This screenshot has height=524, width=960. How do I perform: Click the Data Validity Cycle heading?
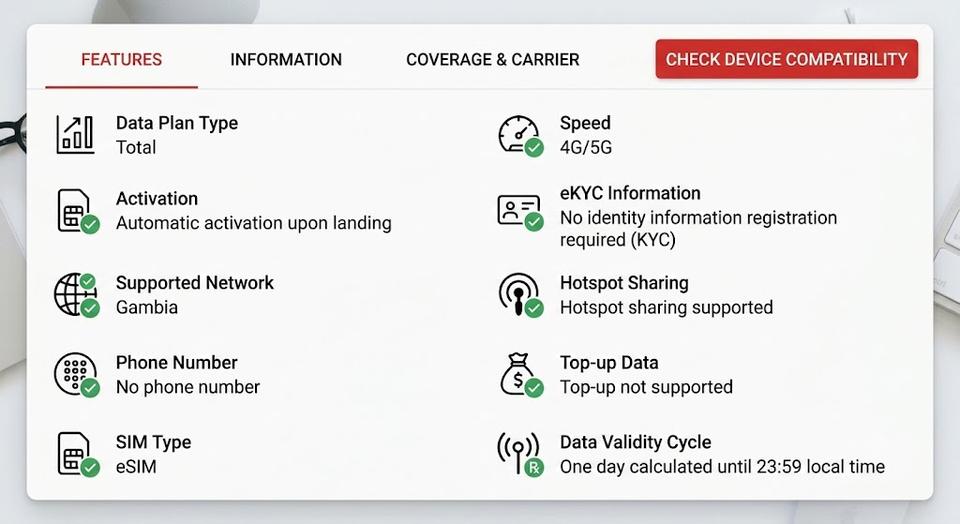pyautogui.click(x=636, y=442)
